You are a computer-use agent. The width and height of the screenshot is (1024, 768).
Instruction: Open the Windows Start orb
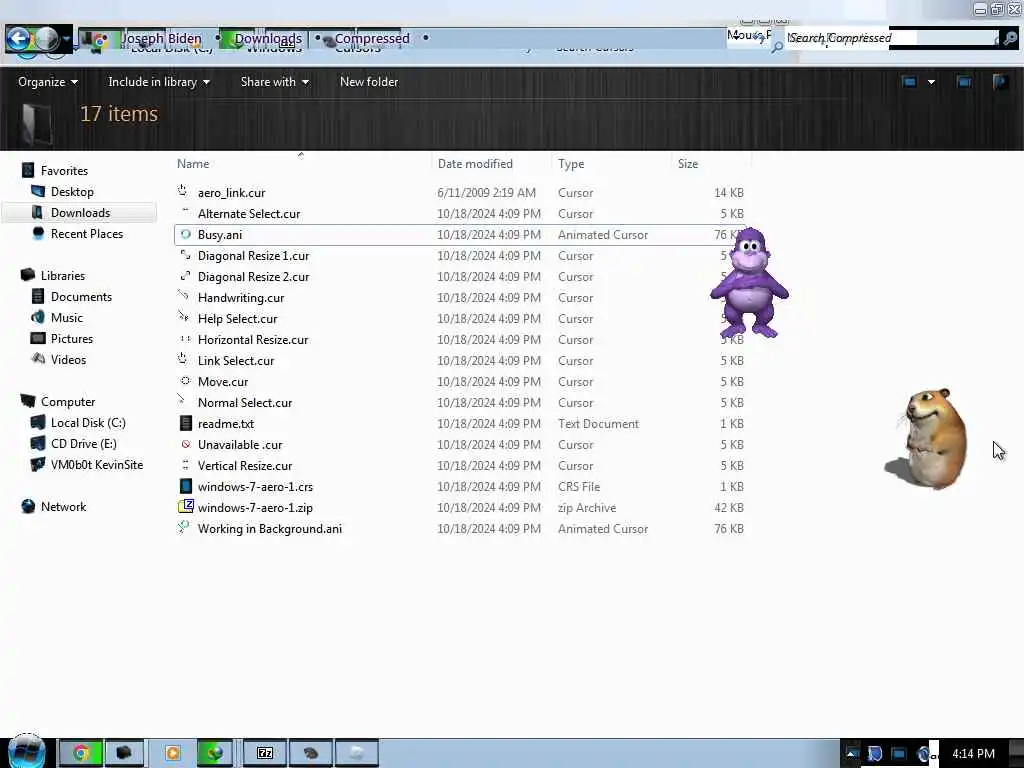click(x=25, y=751)
